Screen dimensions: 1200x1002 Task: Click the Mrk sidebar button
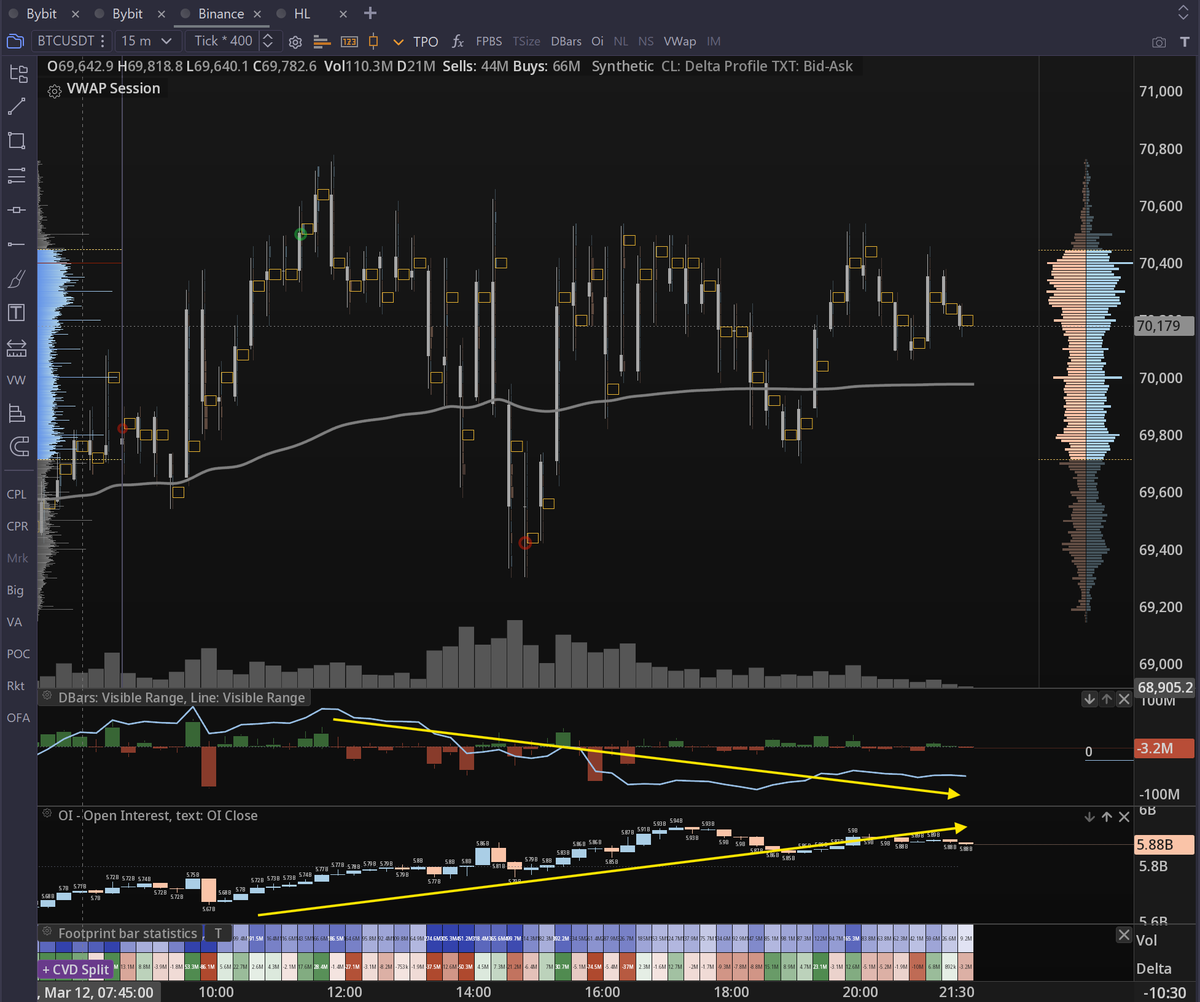[x=17, y=558]
